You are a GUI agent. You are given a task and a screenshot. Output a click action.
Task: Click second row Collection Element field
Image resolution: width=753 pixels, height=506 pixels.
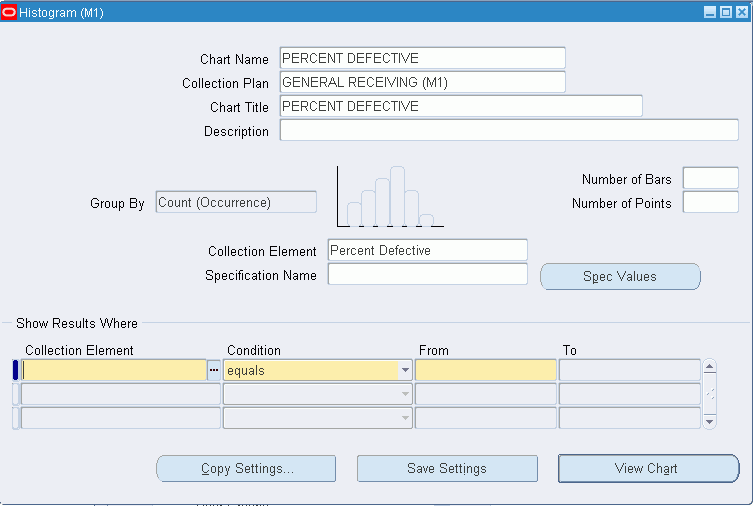(x=121, y=394)
